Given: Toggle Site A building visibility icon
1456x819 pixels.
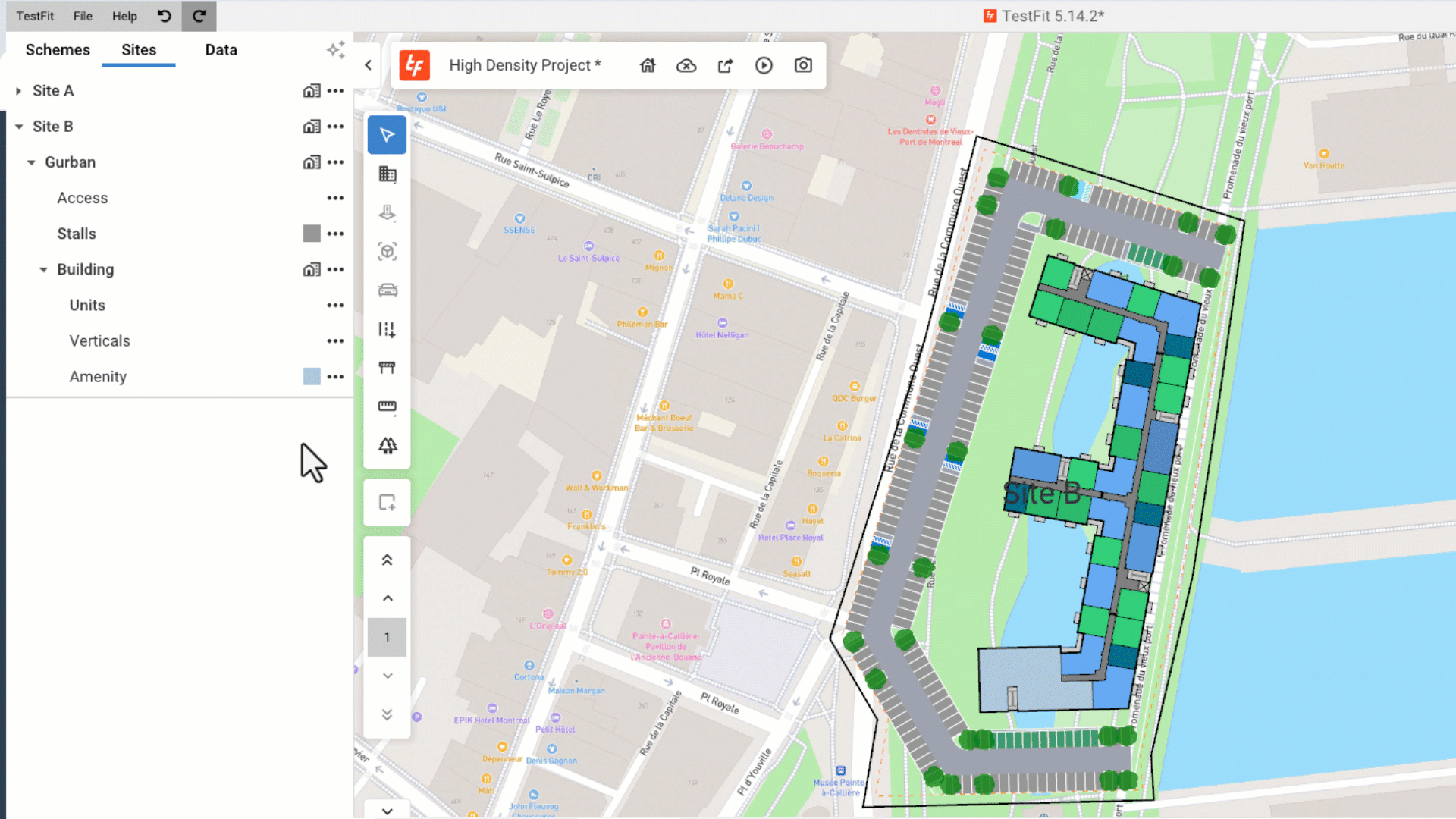Looking at the screenshot, I should 311,91.
